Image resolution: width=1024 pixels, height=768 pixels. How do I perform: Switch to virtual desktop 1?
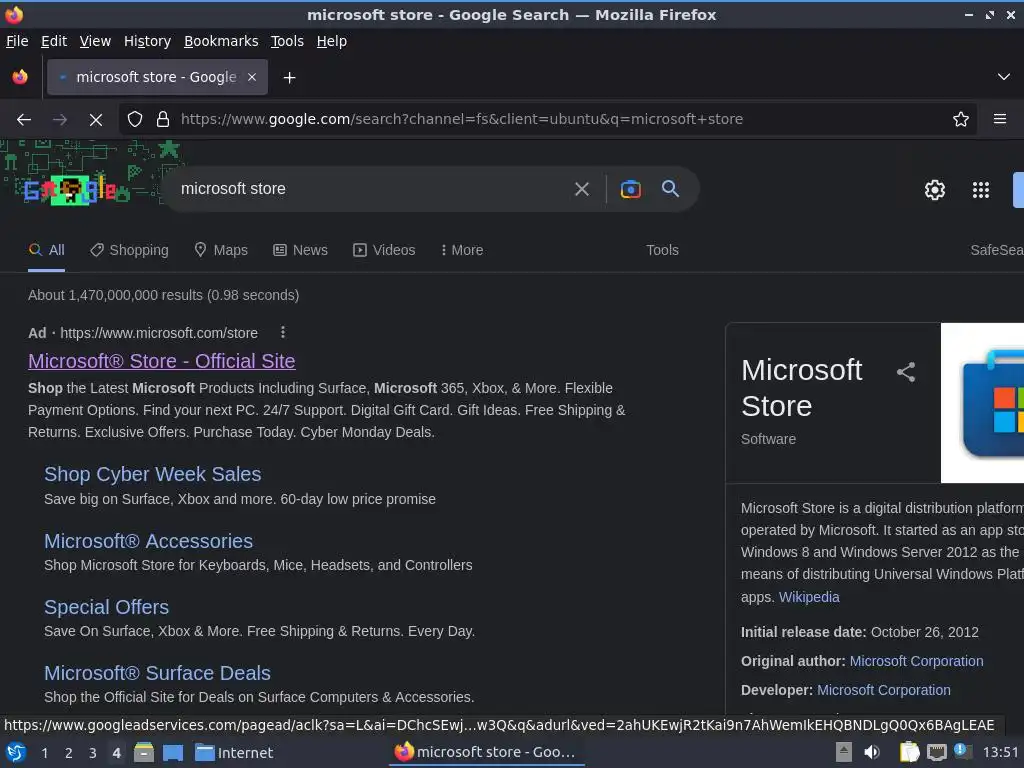click(x=44, y=753)
